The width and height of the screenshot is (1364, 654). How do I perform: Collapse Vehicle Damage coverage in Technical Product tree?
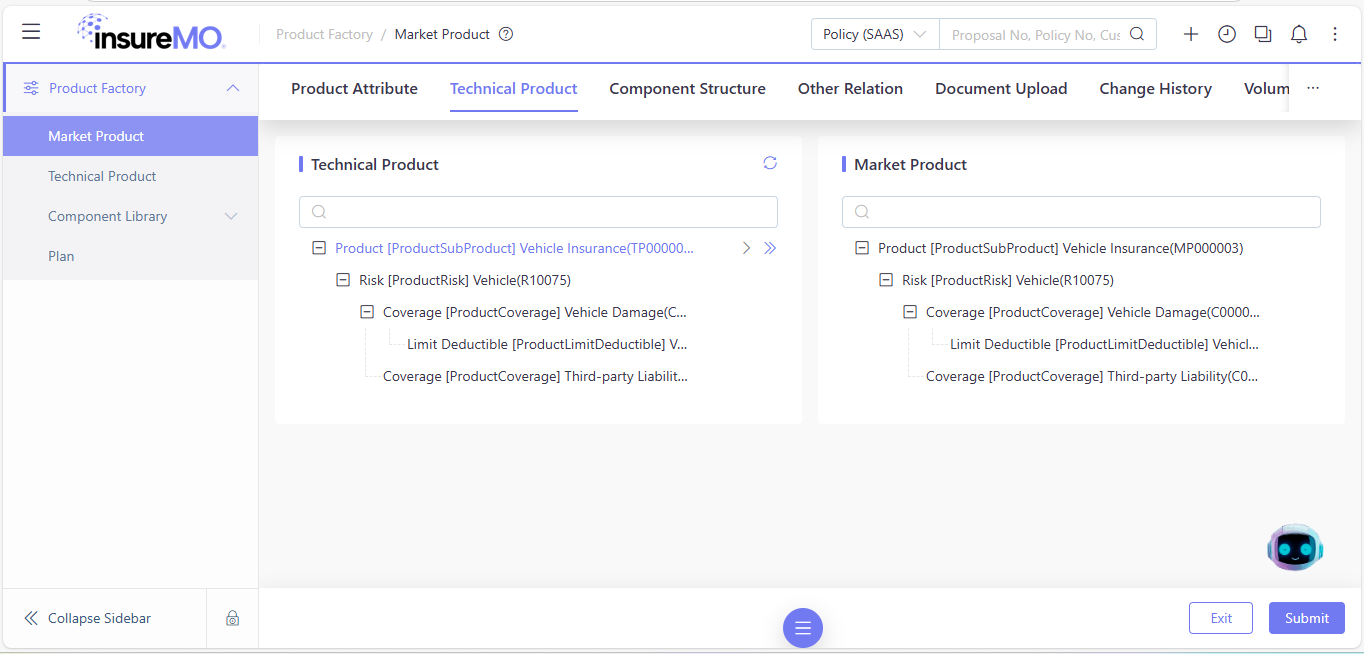[367, 312]
